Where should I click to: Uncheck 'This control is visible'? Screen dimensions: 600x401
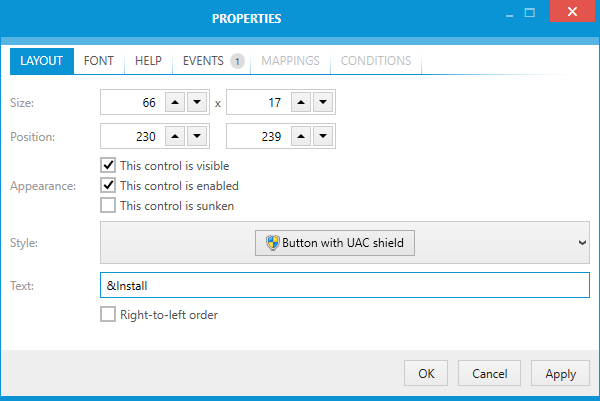pyautogui.click(x=108, y=165)
